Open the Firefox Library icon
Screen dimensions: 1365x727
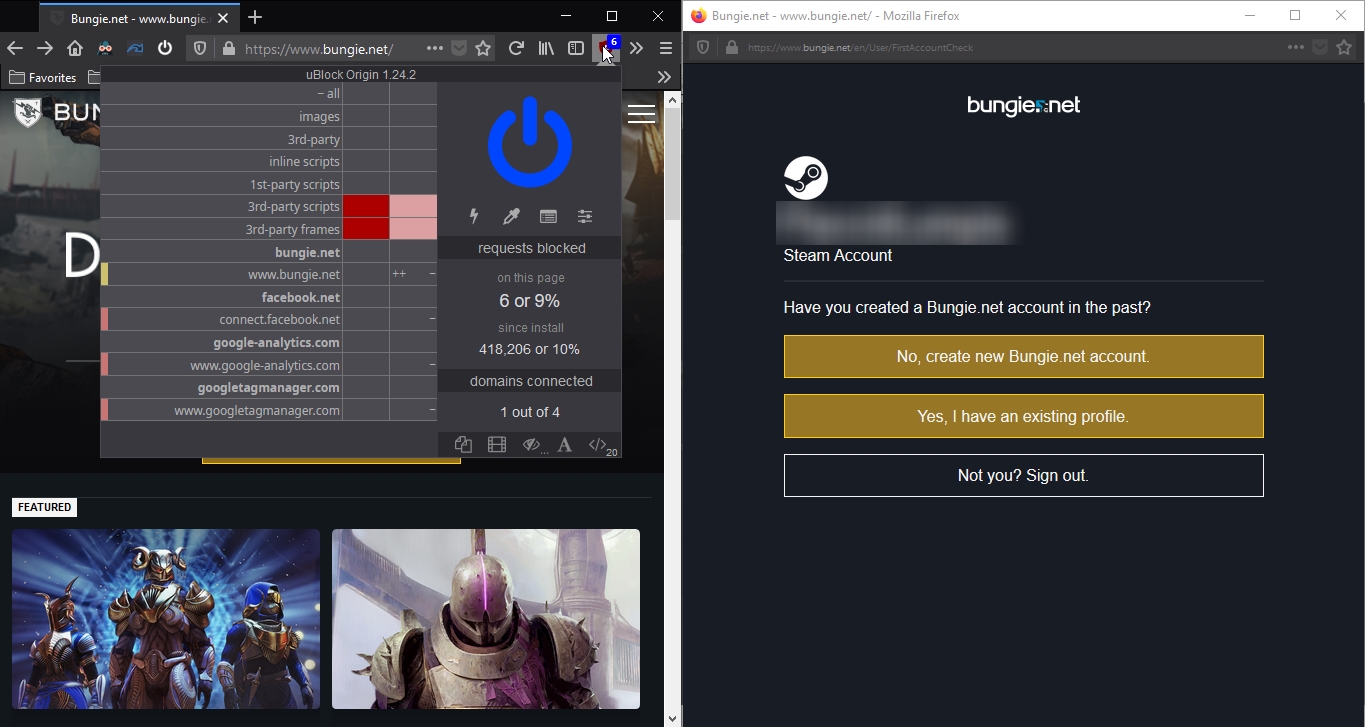coord(546,48)
